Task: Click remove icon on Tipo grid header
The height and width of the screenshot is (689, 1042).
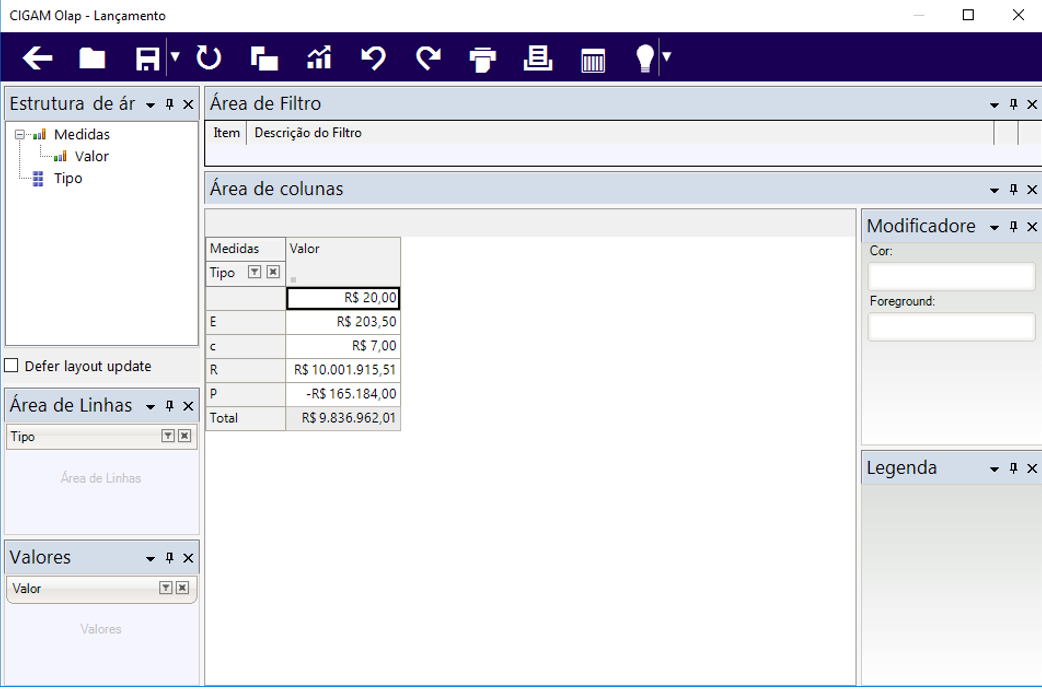Action: pyautogui.click(x=273, y=272)
